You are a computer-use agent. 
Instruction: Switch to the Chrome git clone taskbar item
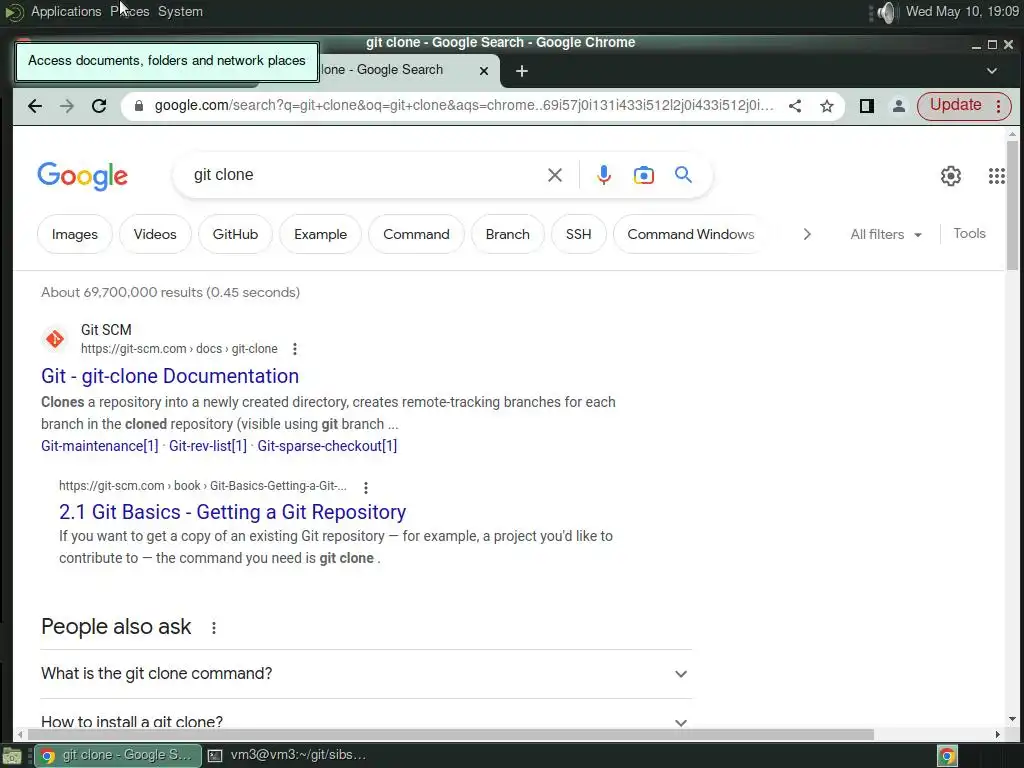click(116, 756)
